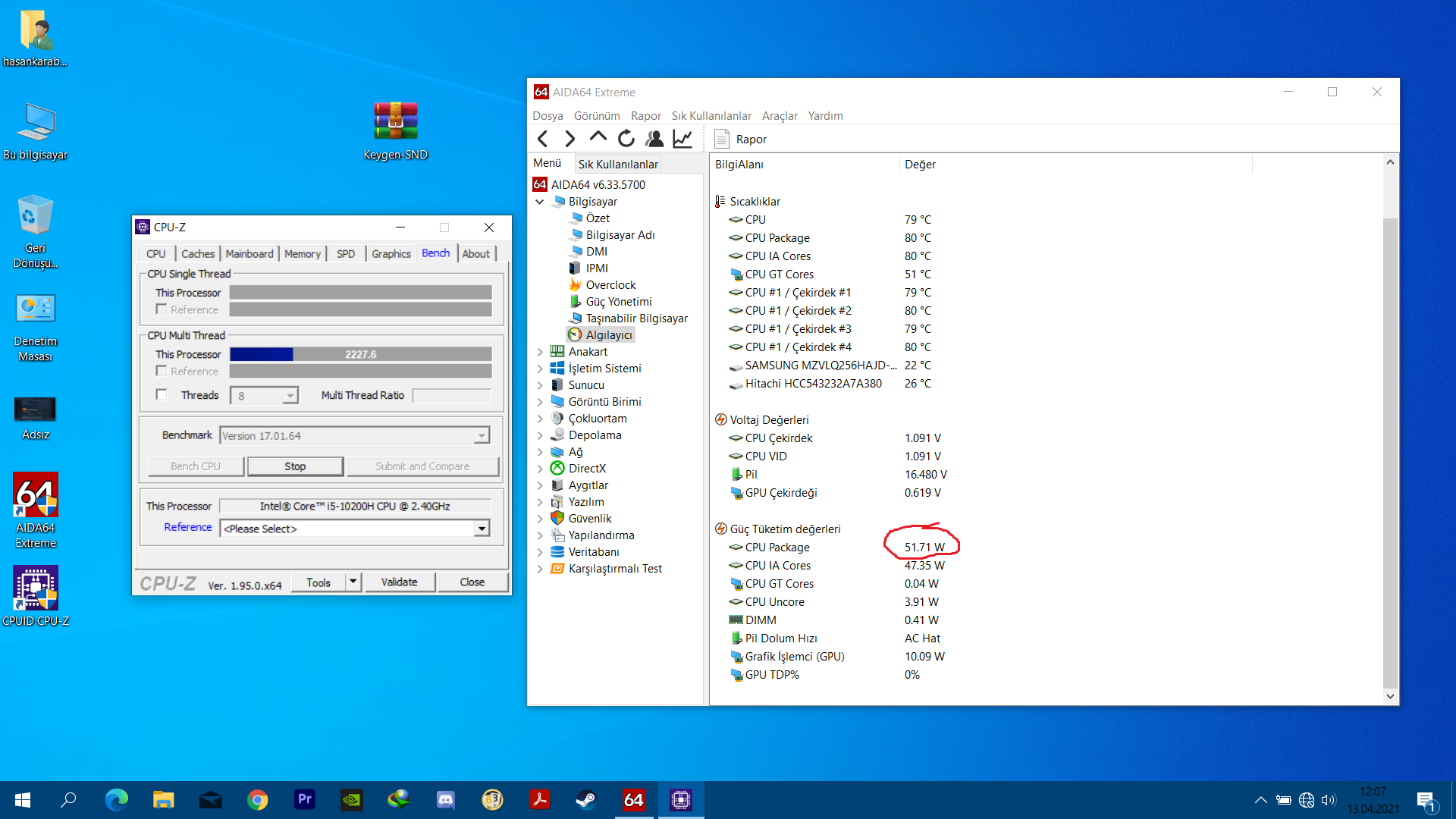Viewport: 1456px width, 819px height.
Task: Click the AIDA64 vertical scrollbar down arrow
Action: point(1390,696)
